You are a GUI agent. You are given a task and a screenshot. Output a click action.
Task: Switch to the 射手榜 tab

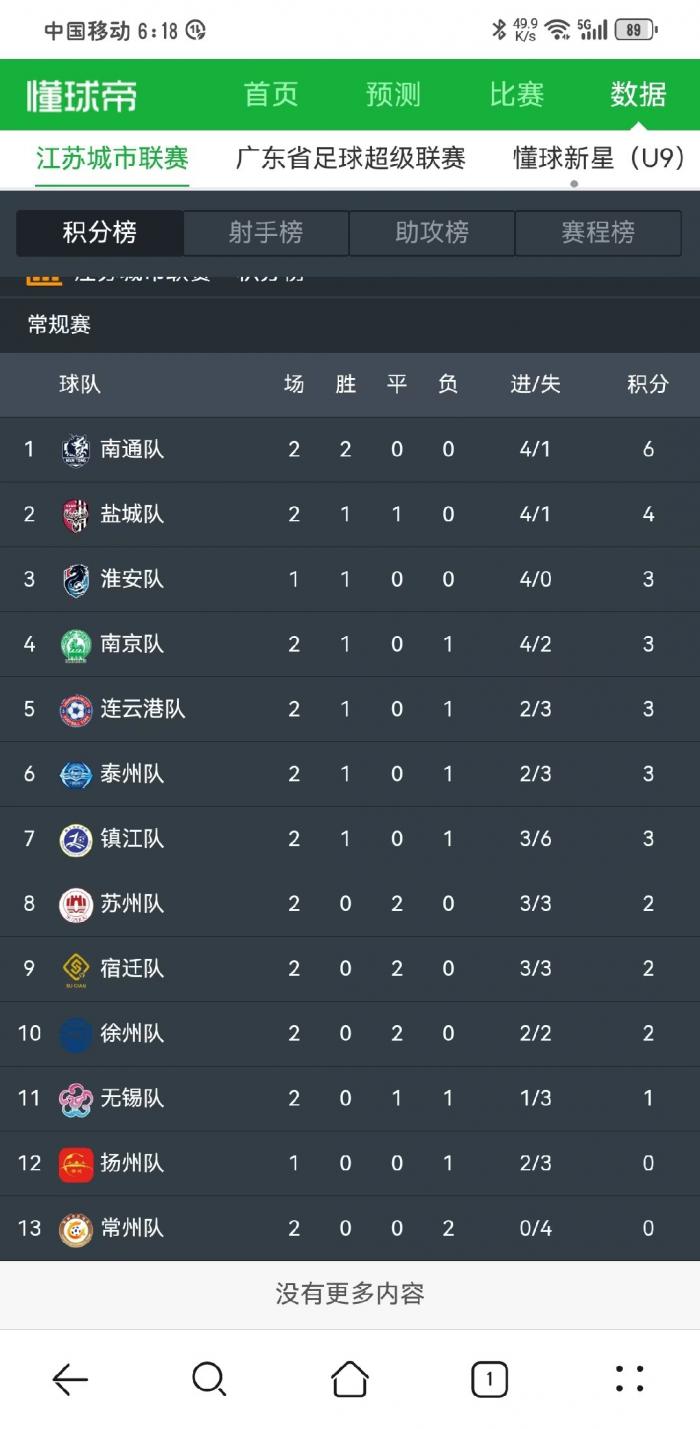[x=266, y=233]
